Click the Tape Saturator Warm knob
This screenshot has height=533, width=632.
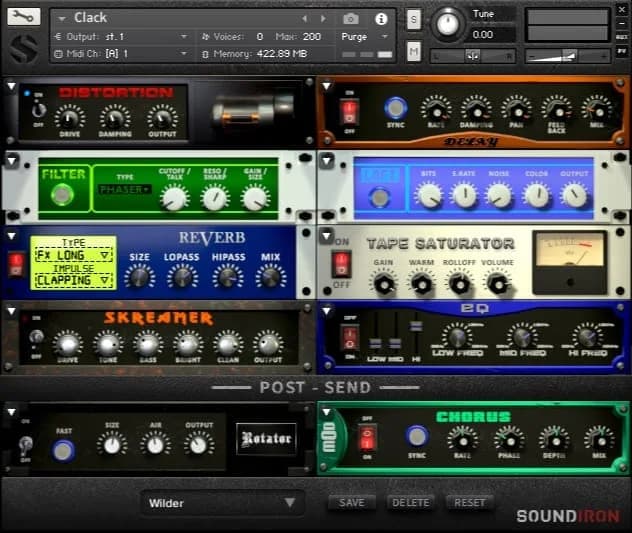pos(421,283)
